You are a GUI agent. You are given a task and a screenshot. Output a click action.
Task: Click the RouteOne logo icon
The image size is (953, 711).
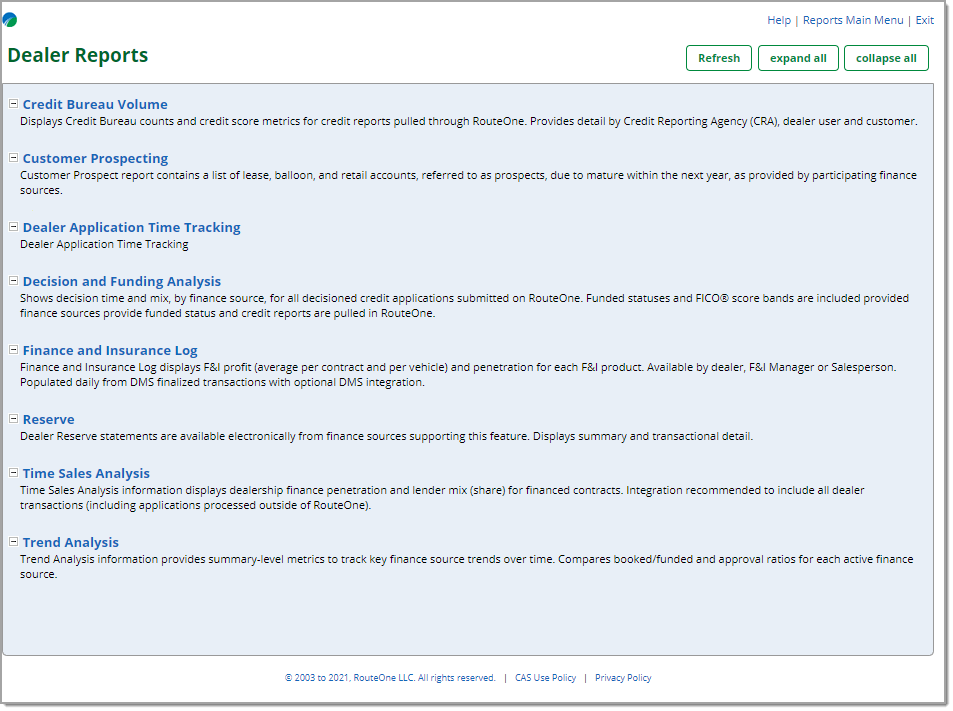(x=10, y=20)
